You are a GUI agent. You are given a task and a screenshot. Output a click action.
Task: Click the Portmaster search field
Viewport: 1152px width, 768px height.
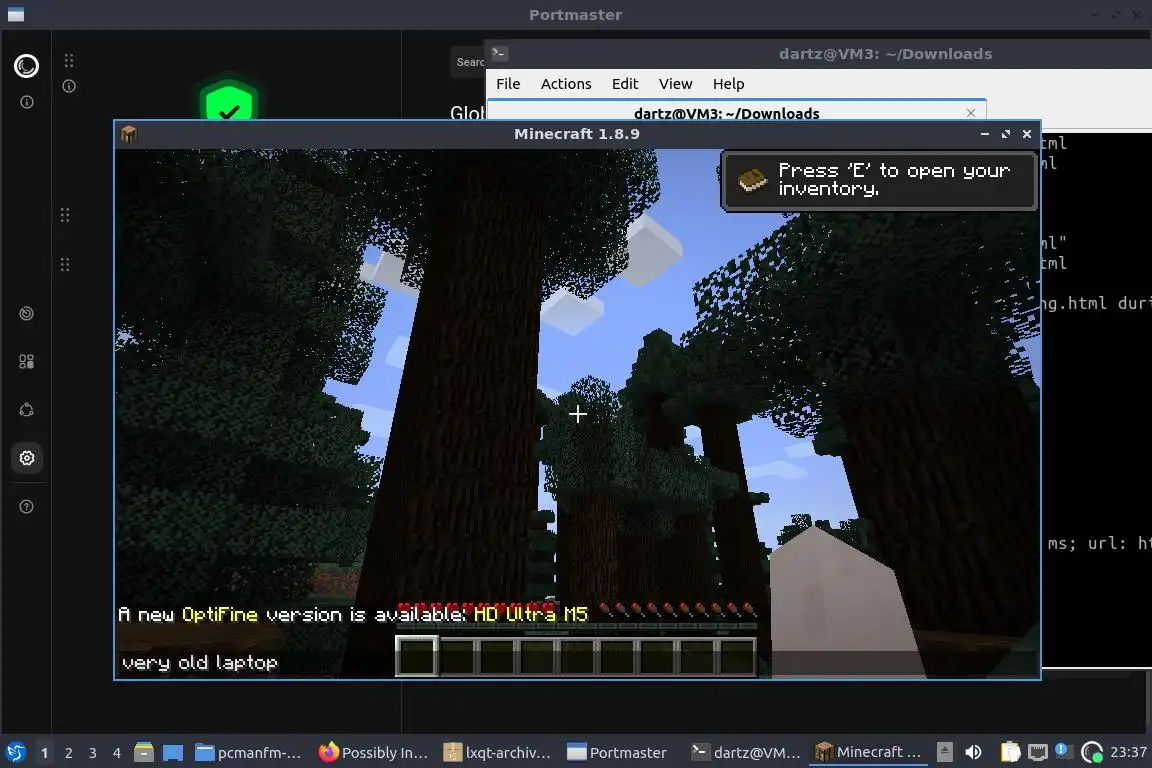pyautogui.click(x=468, y=62)
